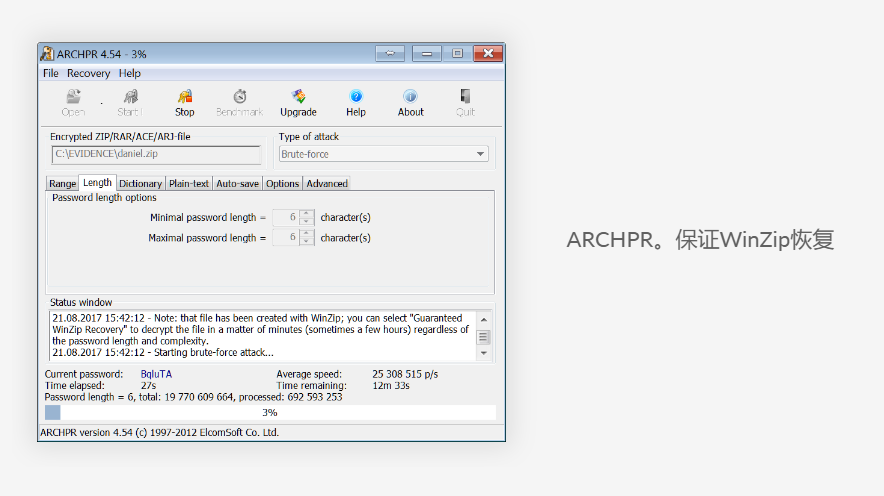884x496 pixels.
Task: Open the File menu
Action: click(x=51, y=73)
